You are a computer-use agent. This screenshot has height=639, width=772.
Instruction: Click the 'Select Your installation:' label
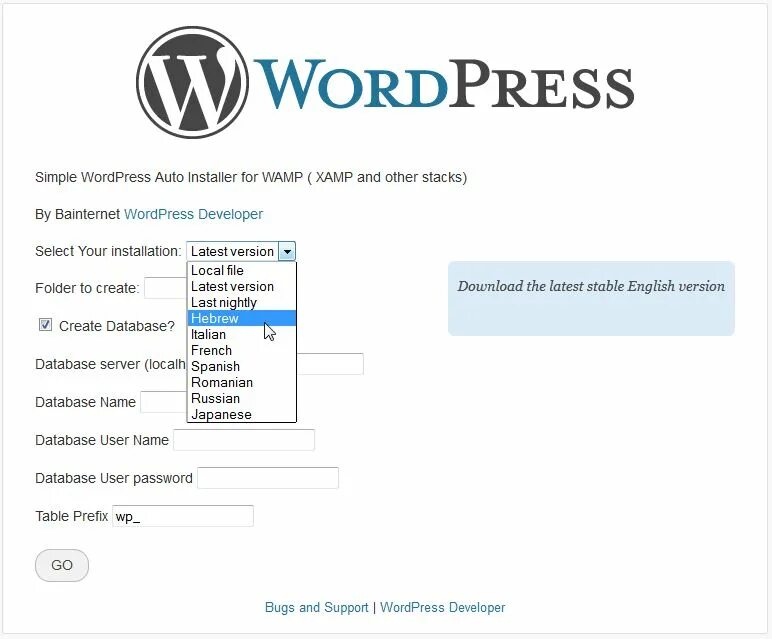[x=108, y=251]
